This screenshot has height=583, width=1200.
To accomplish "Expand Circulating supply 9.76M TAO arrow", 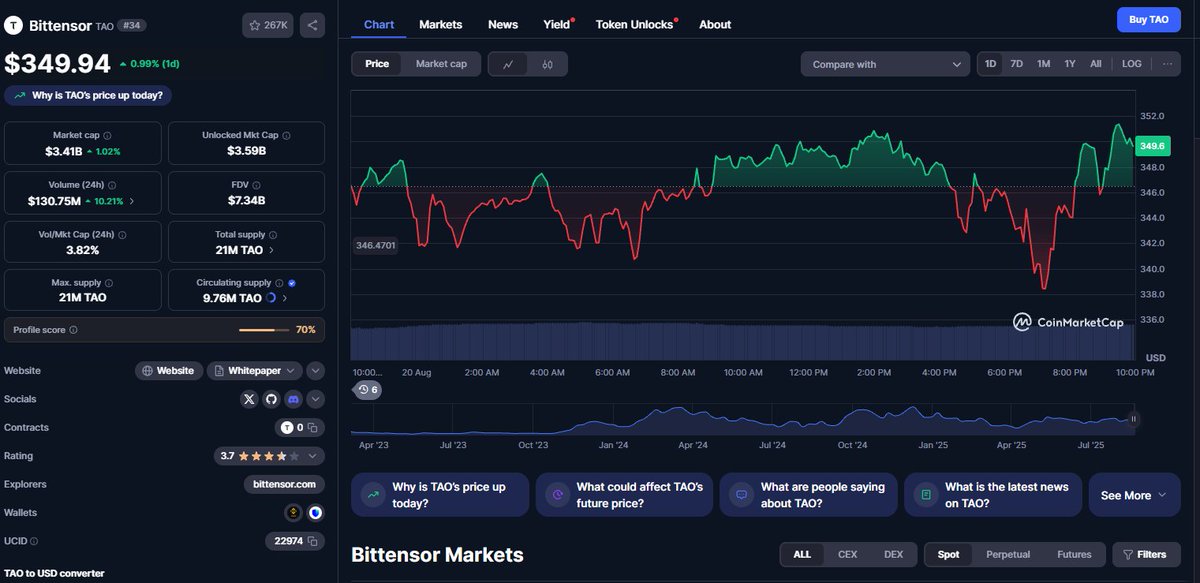I will [285, 298].
